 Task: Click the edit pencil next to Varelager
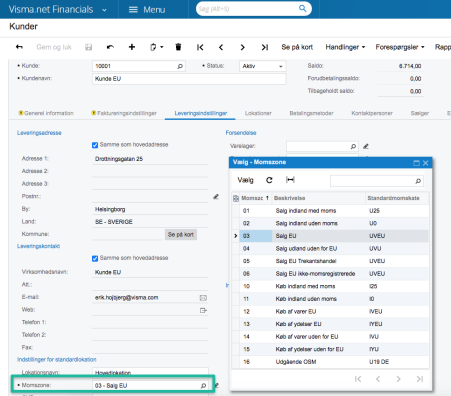366,146
